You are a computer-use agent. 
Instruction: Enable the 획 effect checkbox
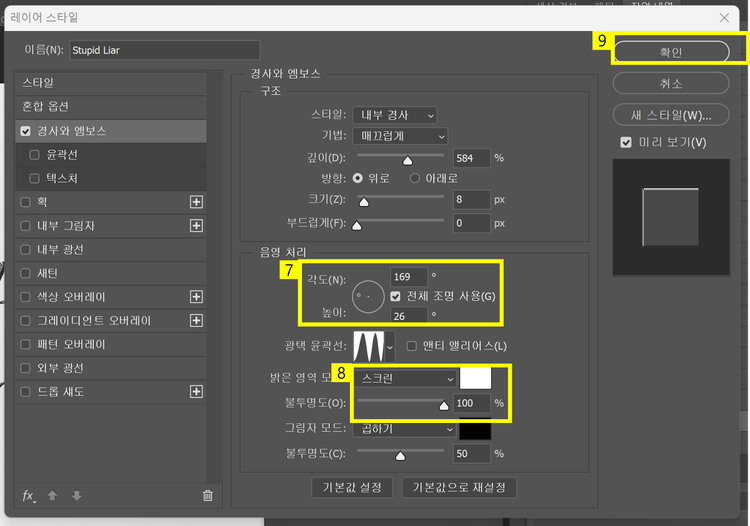25,202
